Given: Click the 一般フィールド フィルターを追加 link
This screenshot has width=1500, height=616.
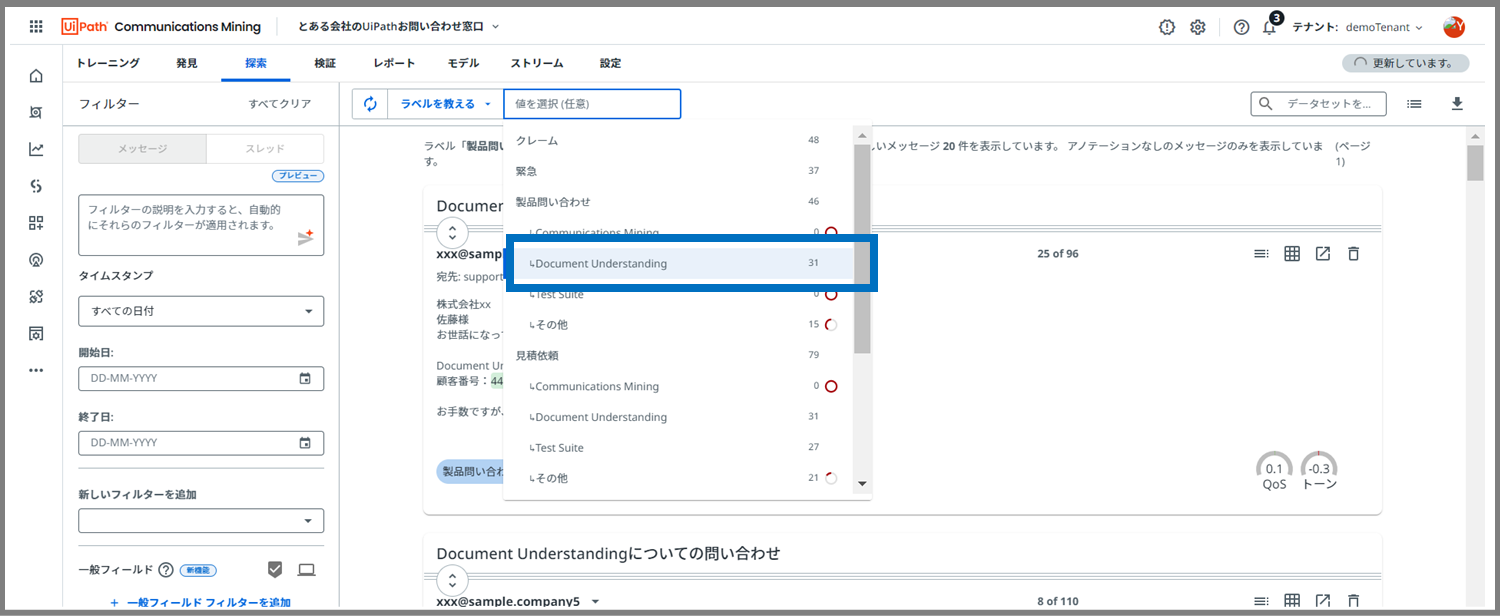Looking at the screenshot, I should pyautogui.click(x=200, y=603).
